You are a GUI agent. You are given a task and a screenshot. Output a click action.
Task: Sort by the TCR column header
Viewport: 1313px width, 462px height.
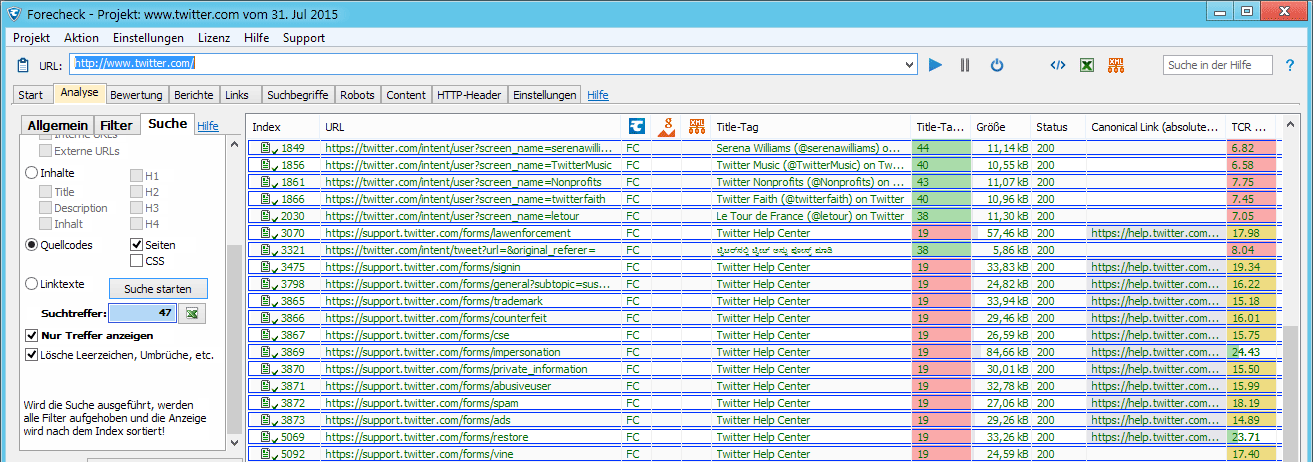[1253, 127]
